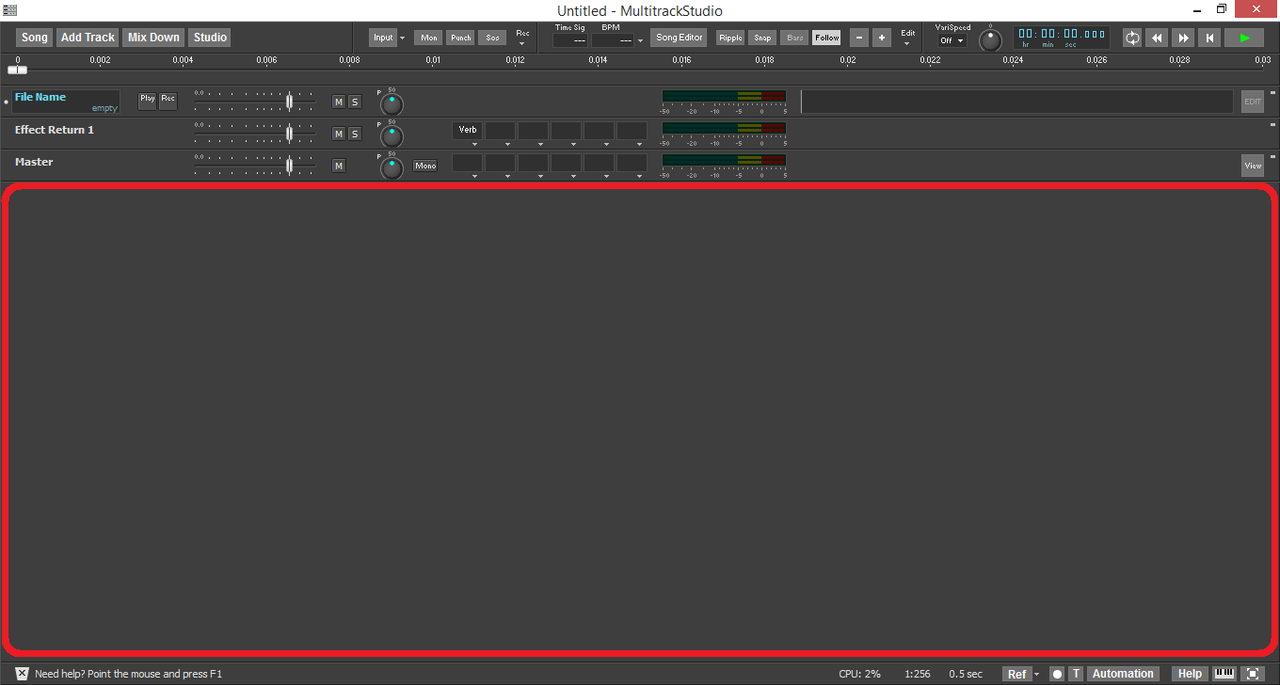Click the View button on the Master row
The height and width of the screenshot is (685, 1280).
pos(1252,166)
